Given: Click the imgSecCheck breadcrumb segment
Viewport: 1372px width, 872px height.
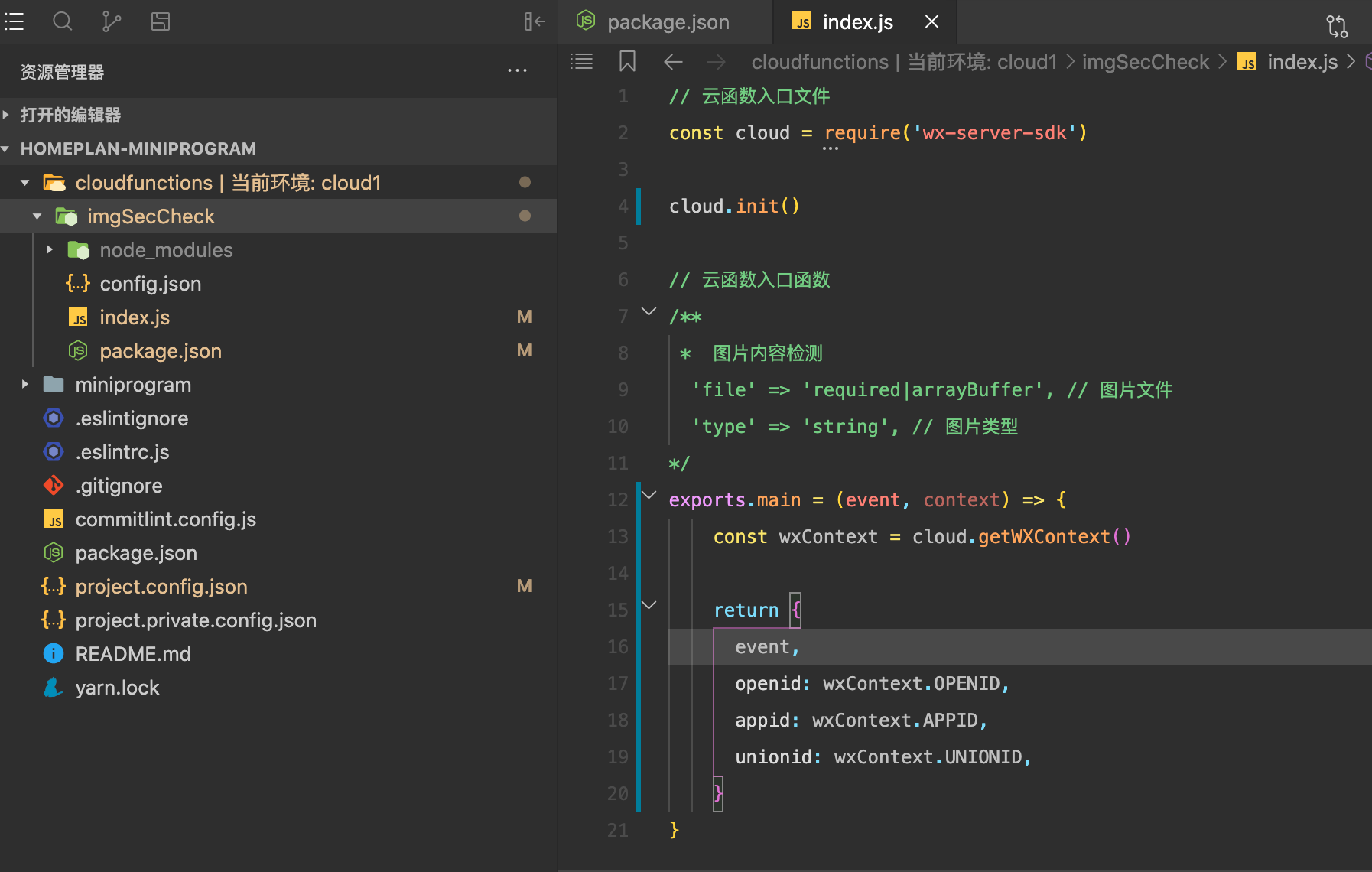Looking at the screenshot, I should click(x=1146, y=62).
